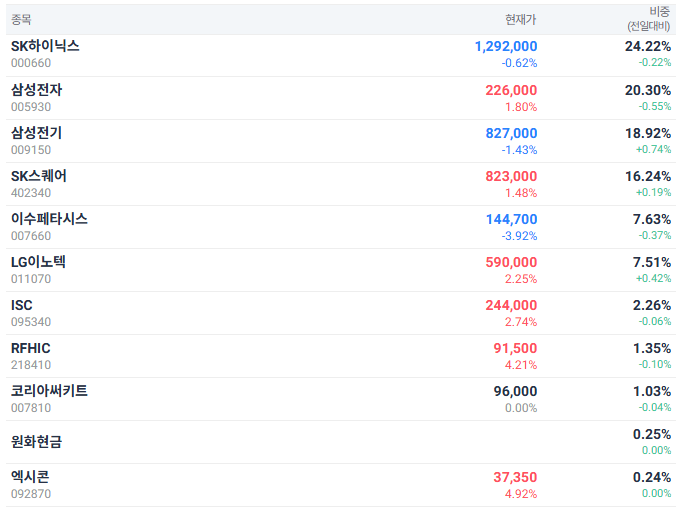The width and height of the screenshot is (689, 519).
Task: Open the SK스퀘어 stock name
Action: pyautogui.click(x=39, y=176)
